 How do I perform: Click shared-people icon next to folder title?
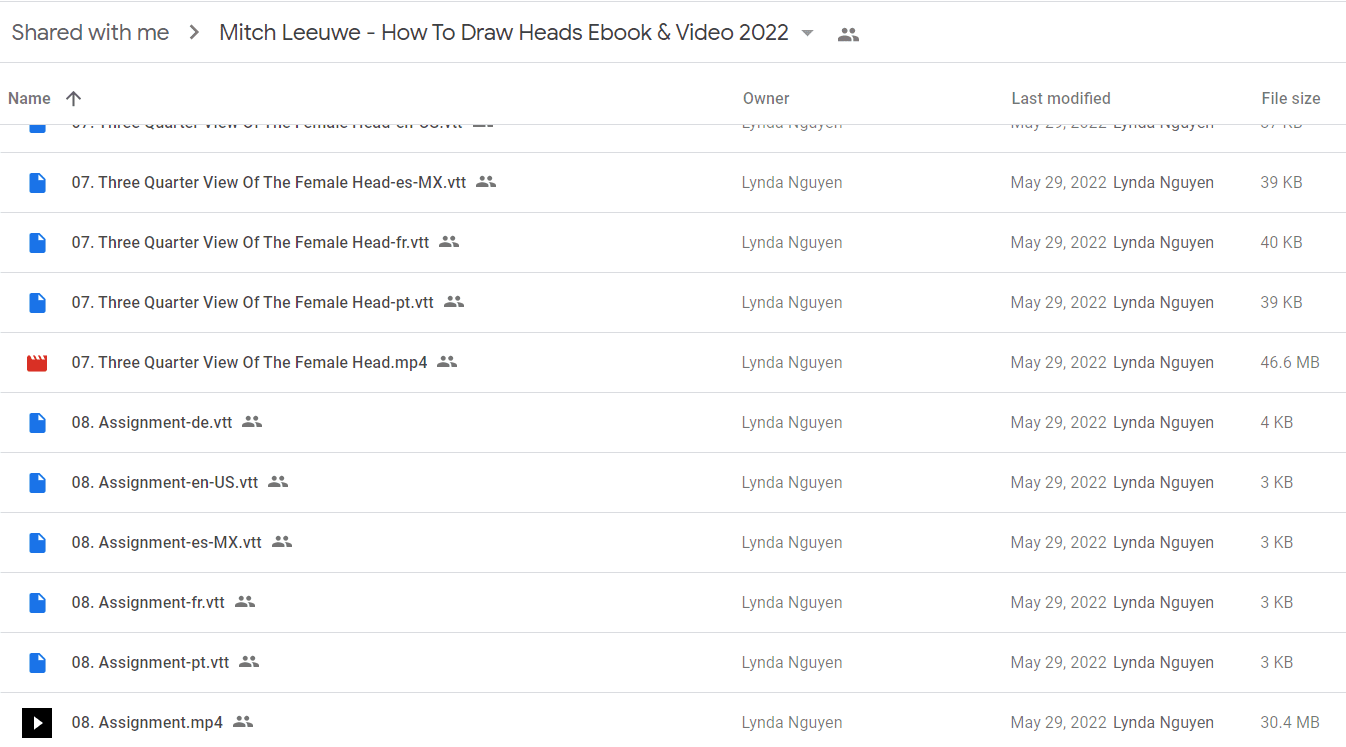[x=848, y=34]
